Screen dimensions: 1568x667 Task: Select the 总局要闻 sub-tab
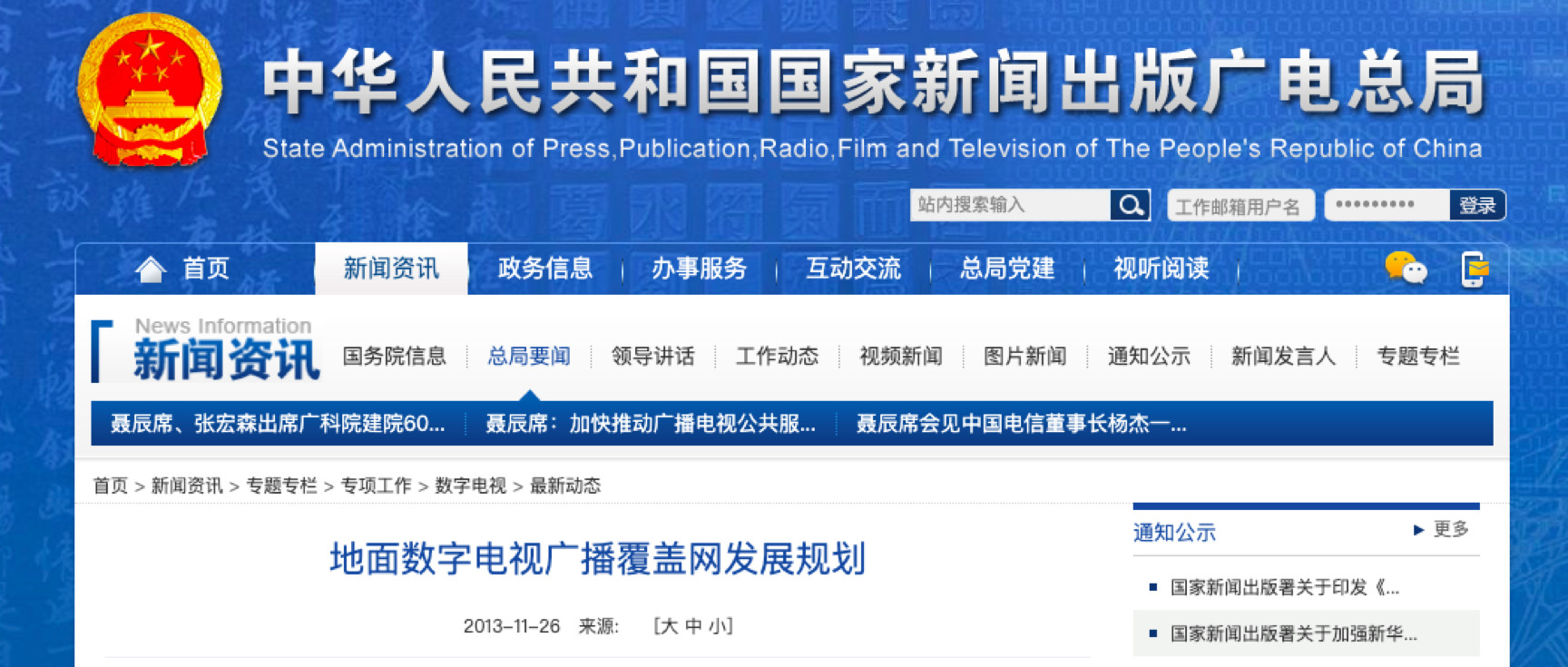(x=529, y=357)
